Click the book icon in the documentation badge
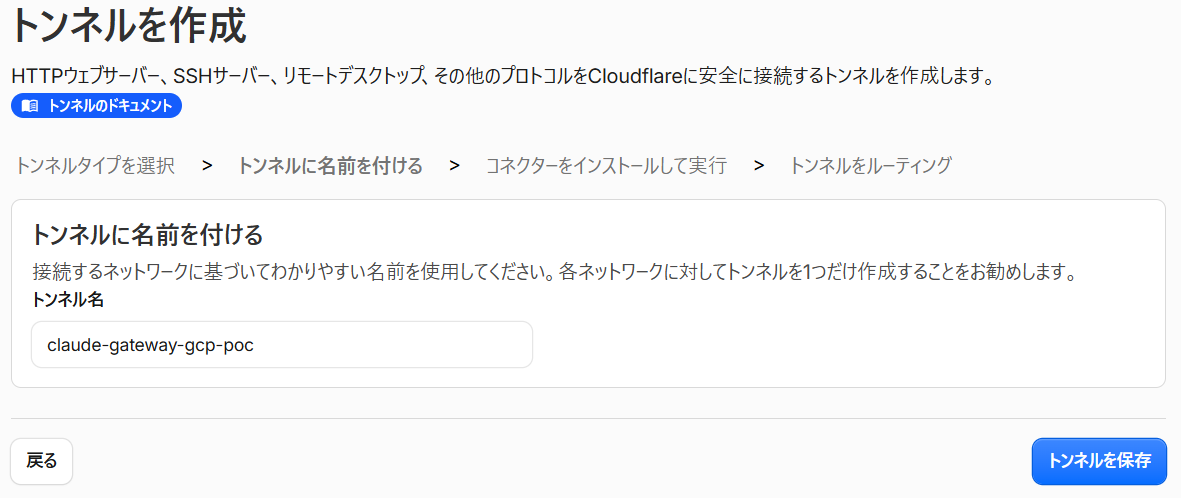Screen dimensions: 1181x498 [x=29, y=106]
